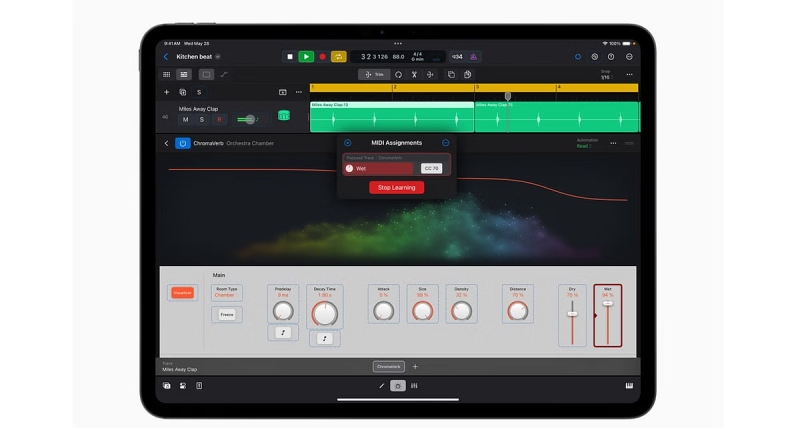Click the Freeze button
Screen dimensions: 800x428
(x=227, y=315)
